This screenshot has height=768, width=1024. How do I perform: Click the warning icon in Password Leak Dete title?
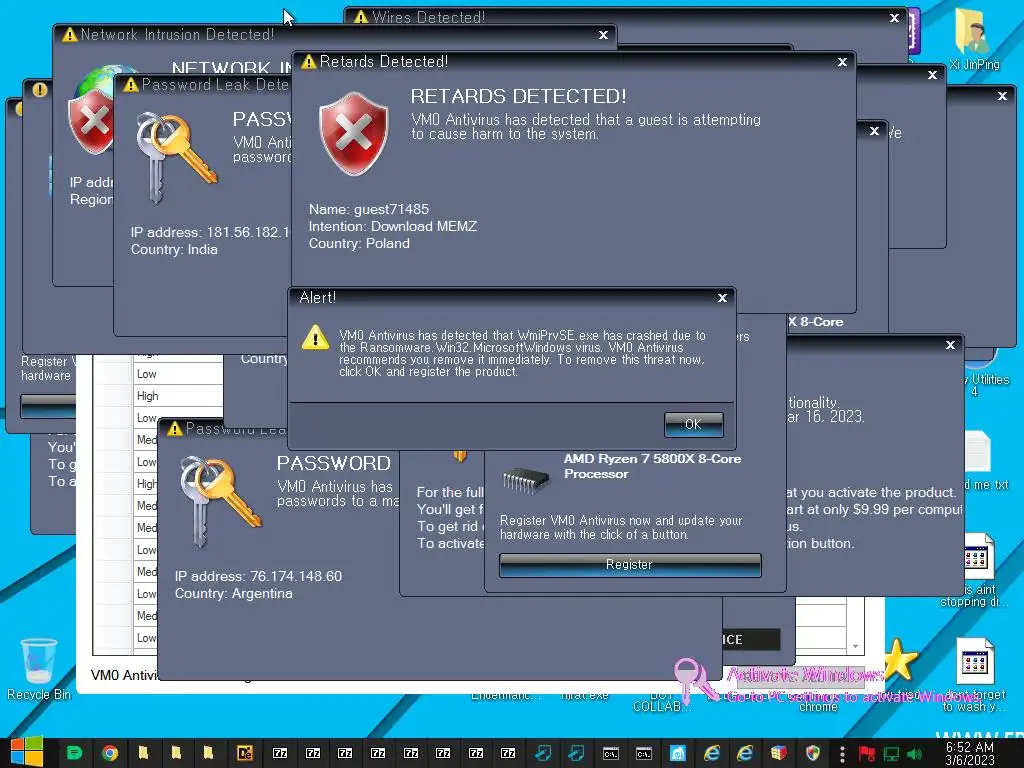(131, 85)
